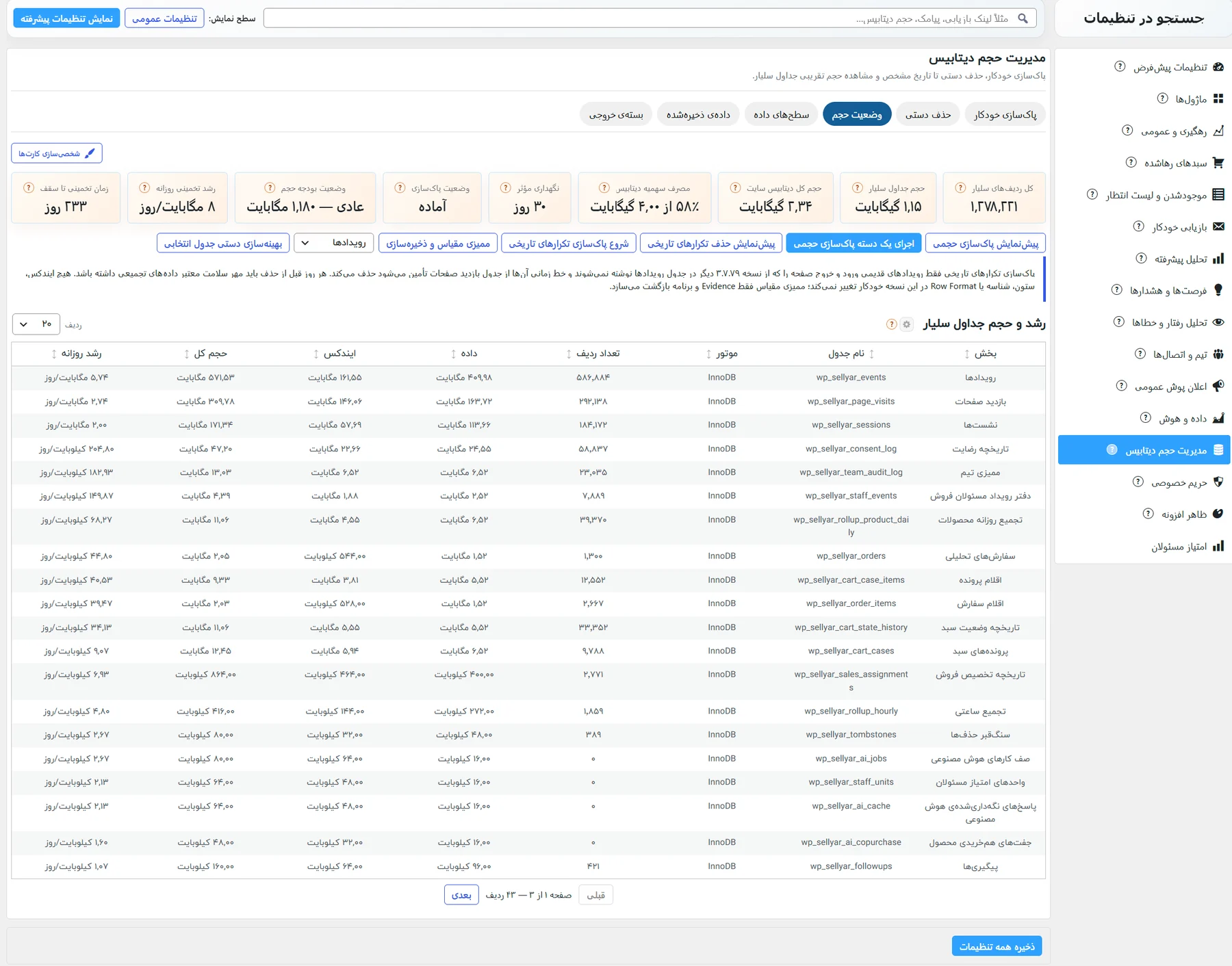Click the سبدهای رهاشده cart icon

[x=1218, y=163]
